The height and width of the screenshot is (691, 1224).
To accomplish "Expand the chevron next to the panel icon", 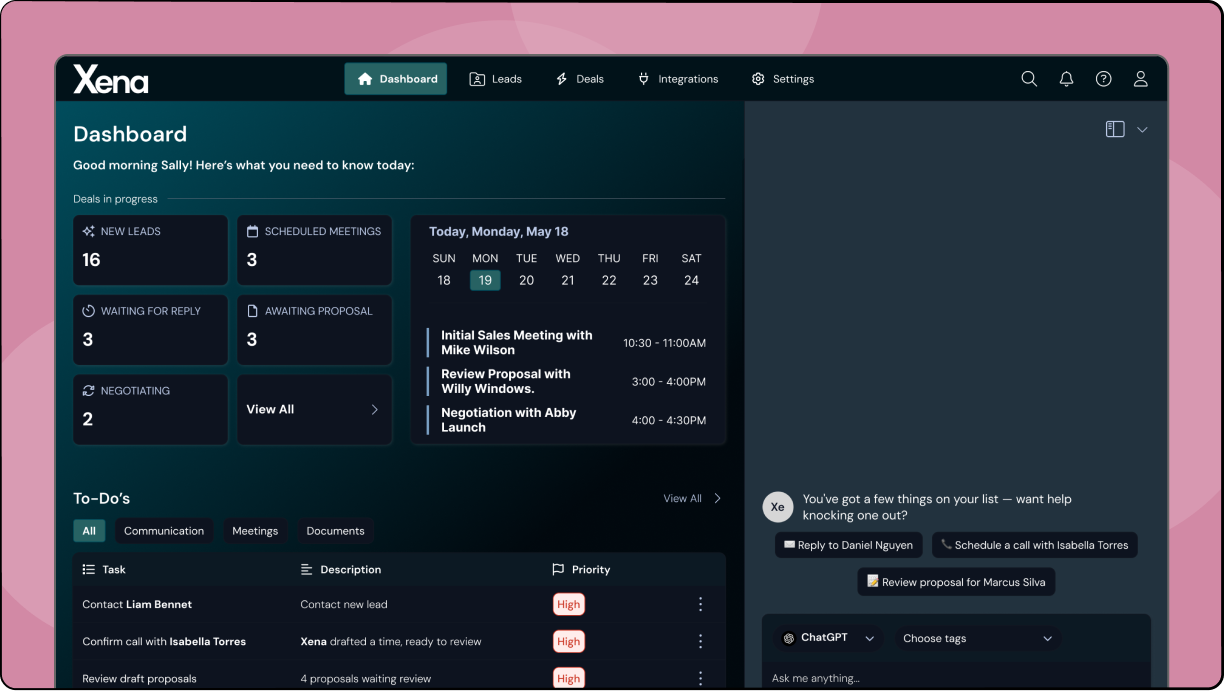I will (1142, 129).
